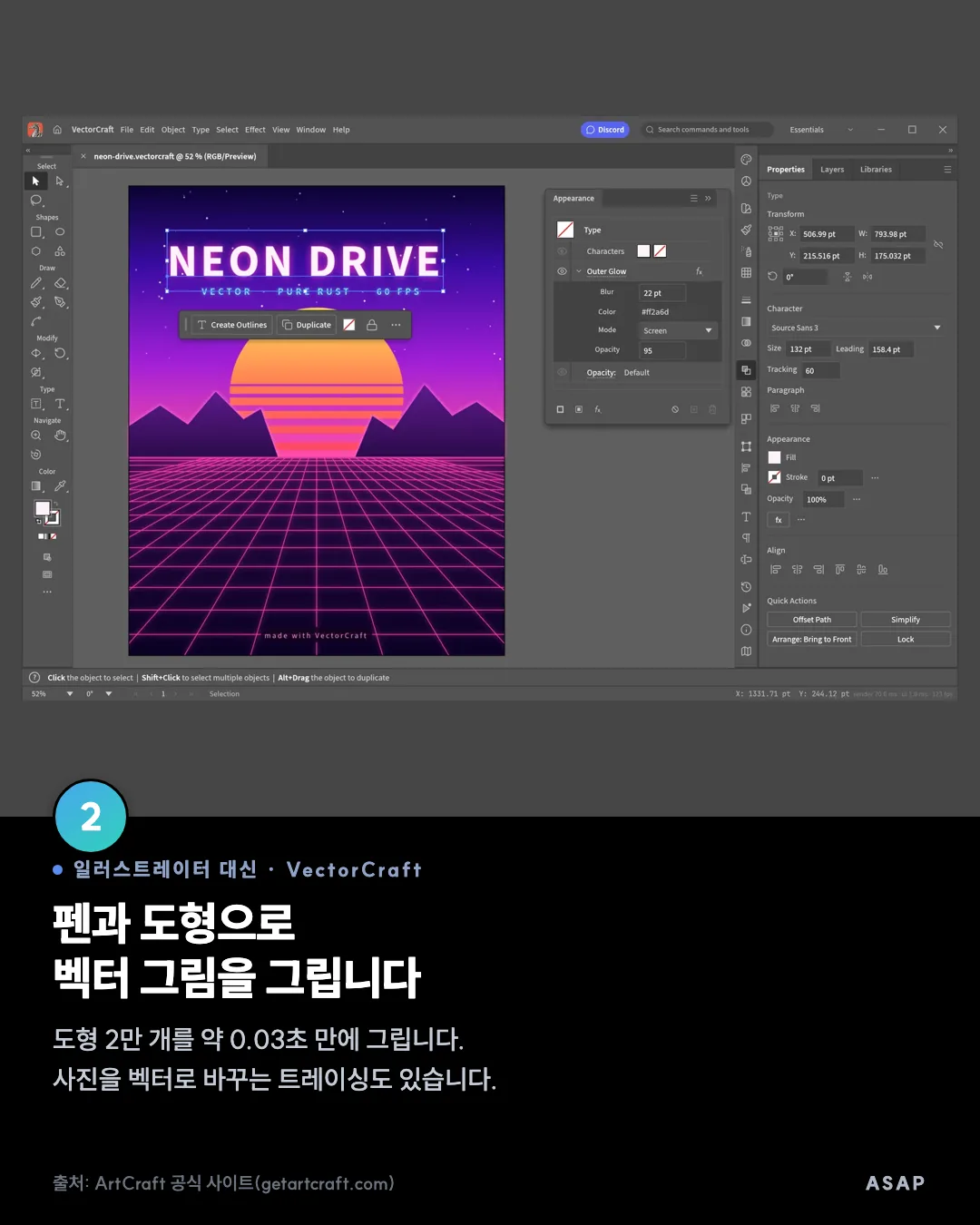
Task: Open the Mode Screen dropdown
Action: (x=678, y=331)
